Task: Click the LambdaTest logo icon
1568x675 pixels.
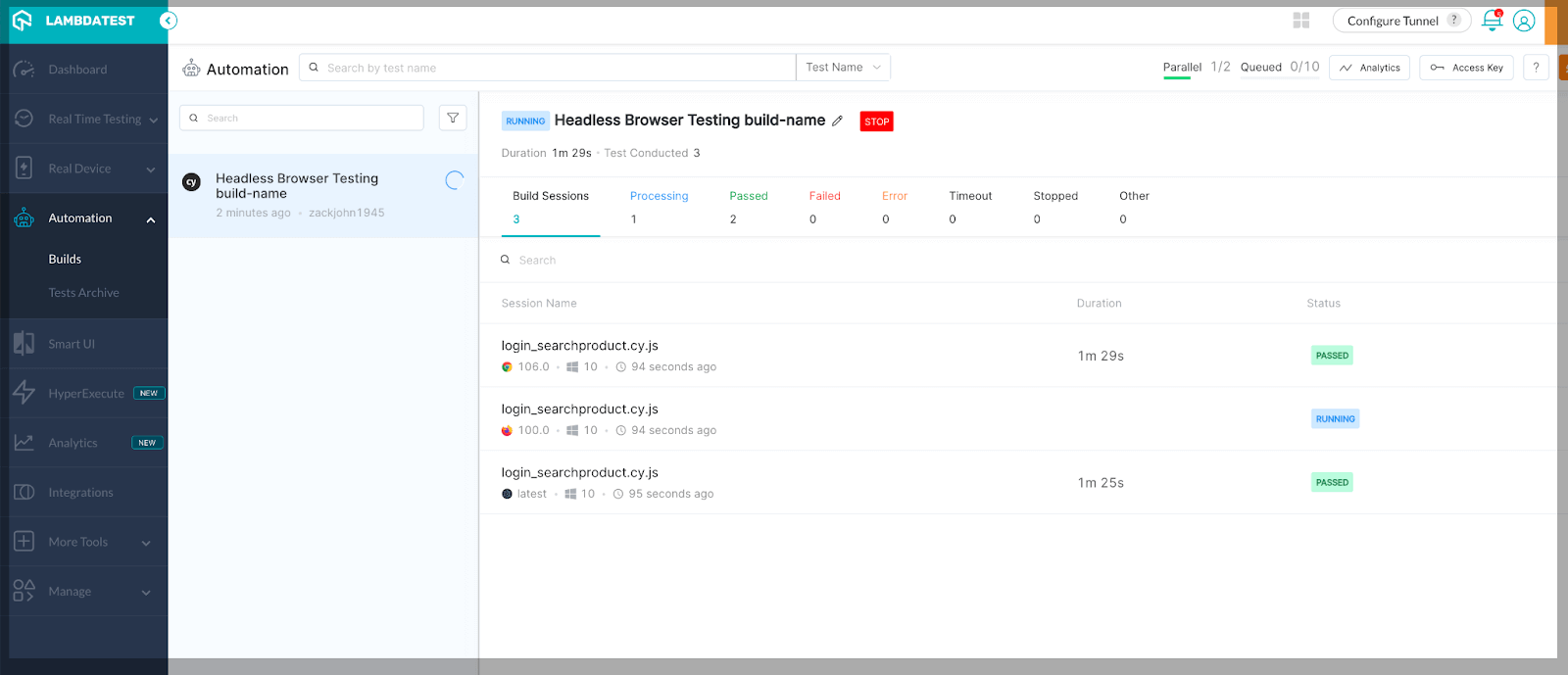Action: point(23,21)
